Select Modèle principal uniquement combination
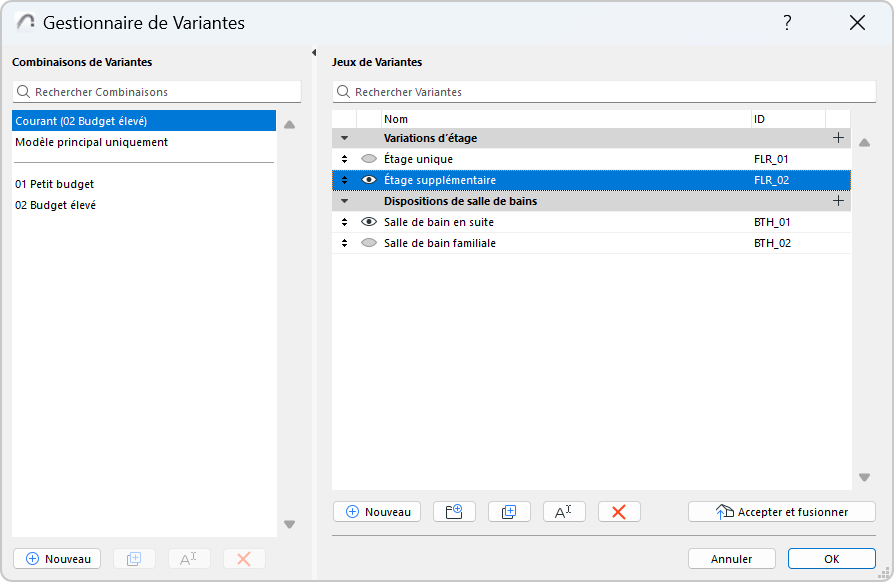894x582 pixels. click(x=91, y=142)
